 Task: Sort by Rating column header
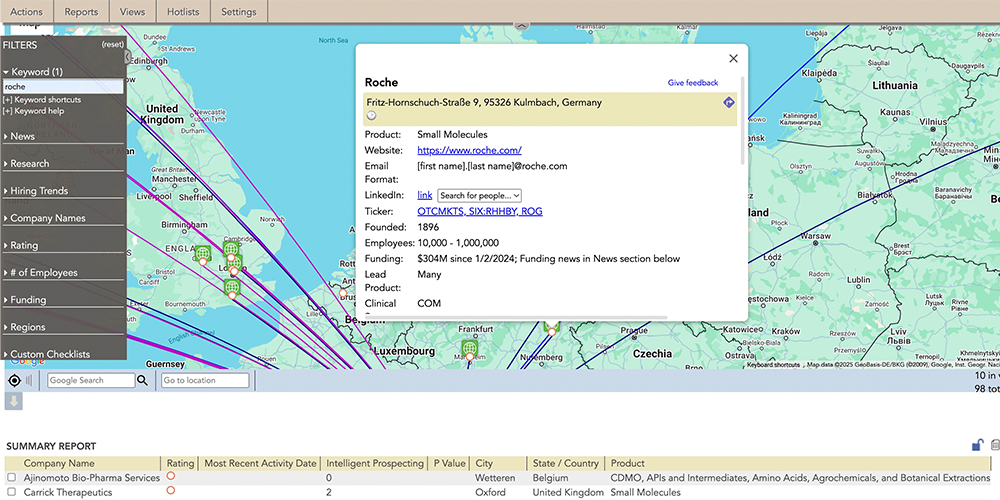click(x=180, y=464)
